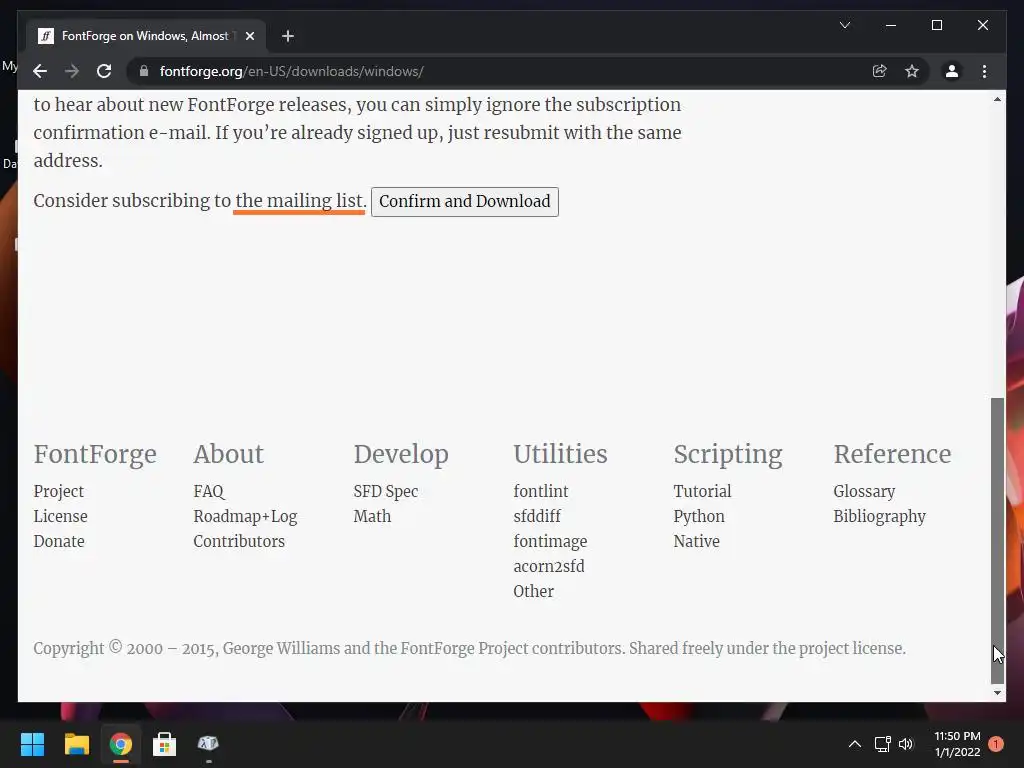Open the acorn2sfd utility link
The width and height of the screenshot is (1024, 768).
[549, 566]
